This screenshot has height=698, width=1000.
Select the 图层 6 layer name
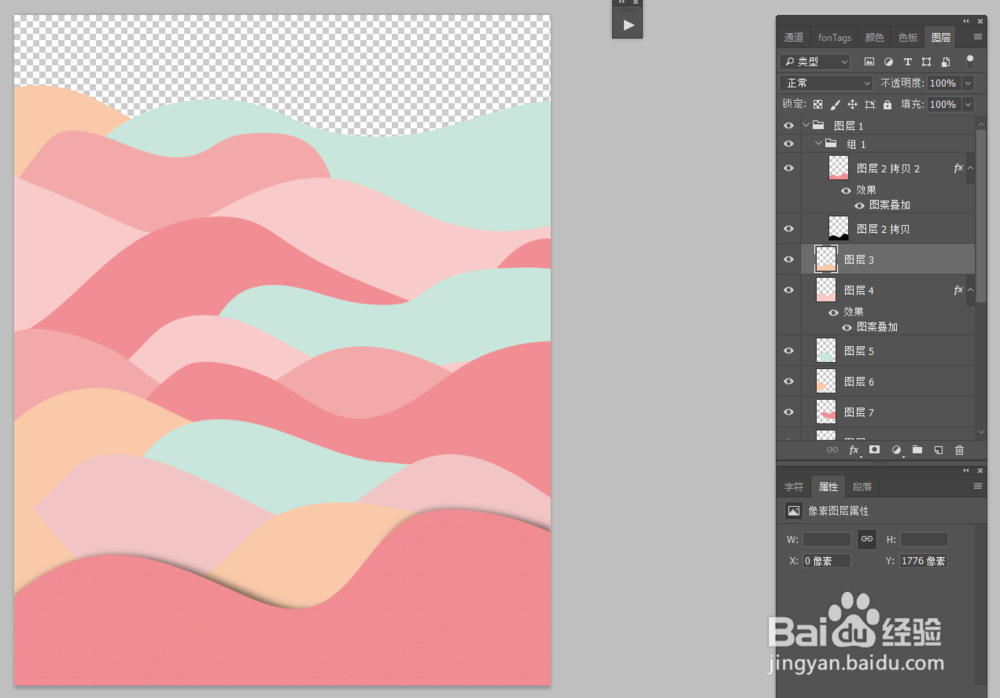tap(858, 382)
